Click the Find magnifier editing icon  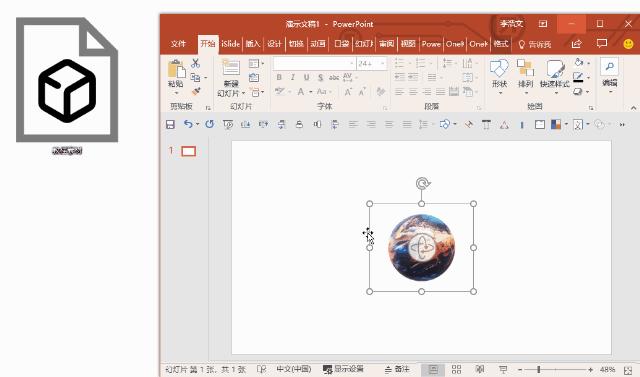[609, 67]
